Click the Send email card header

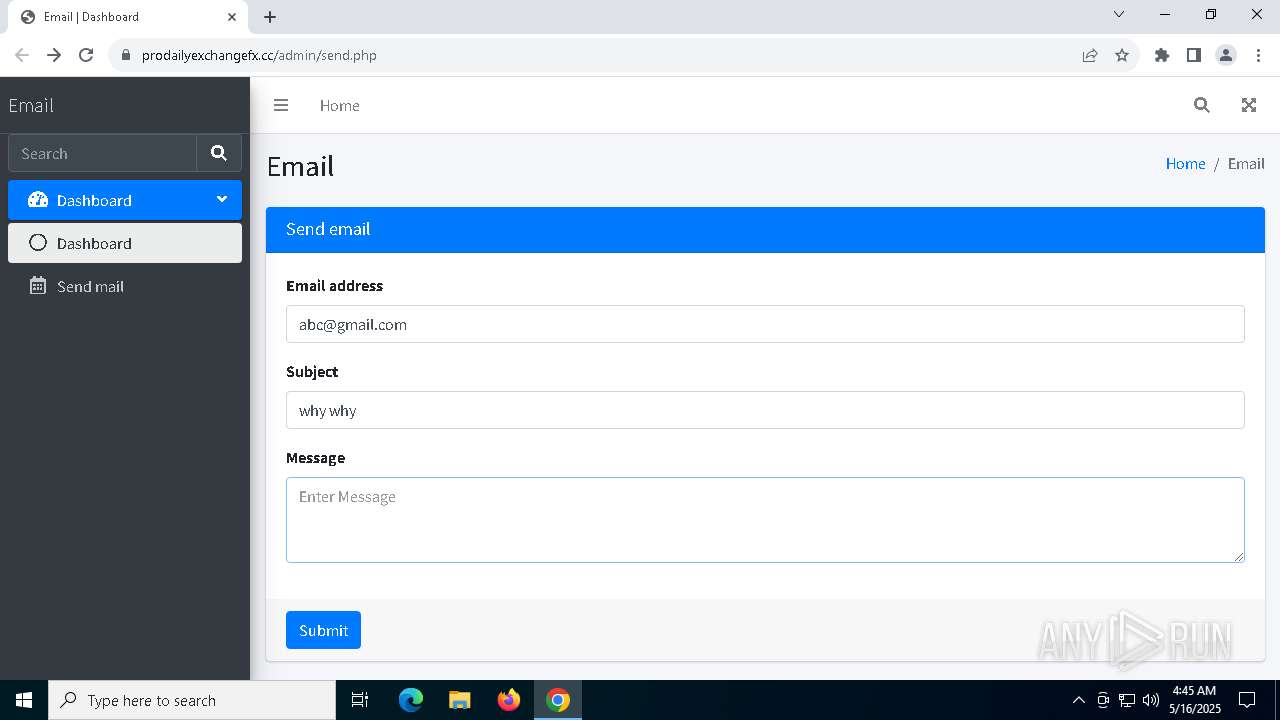coord(765,229)
